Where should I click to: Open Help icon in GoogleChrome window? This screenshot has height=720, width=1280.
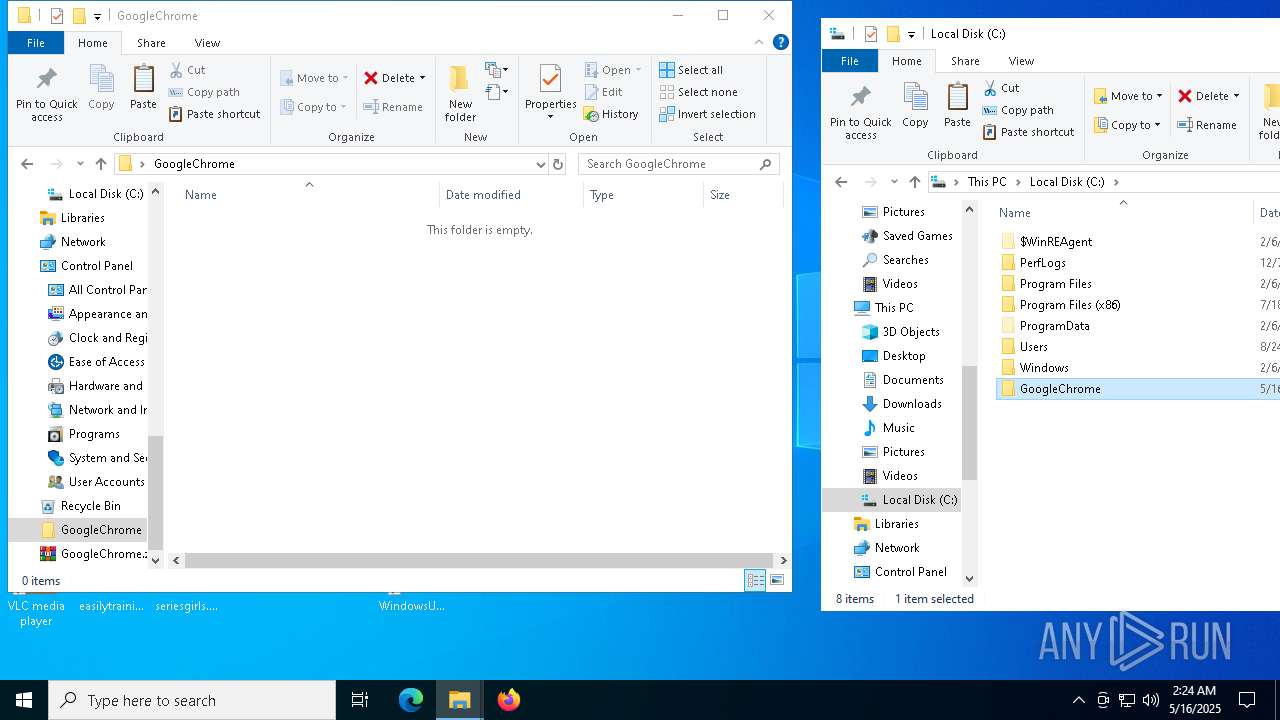tap(781, 43)
